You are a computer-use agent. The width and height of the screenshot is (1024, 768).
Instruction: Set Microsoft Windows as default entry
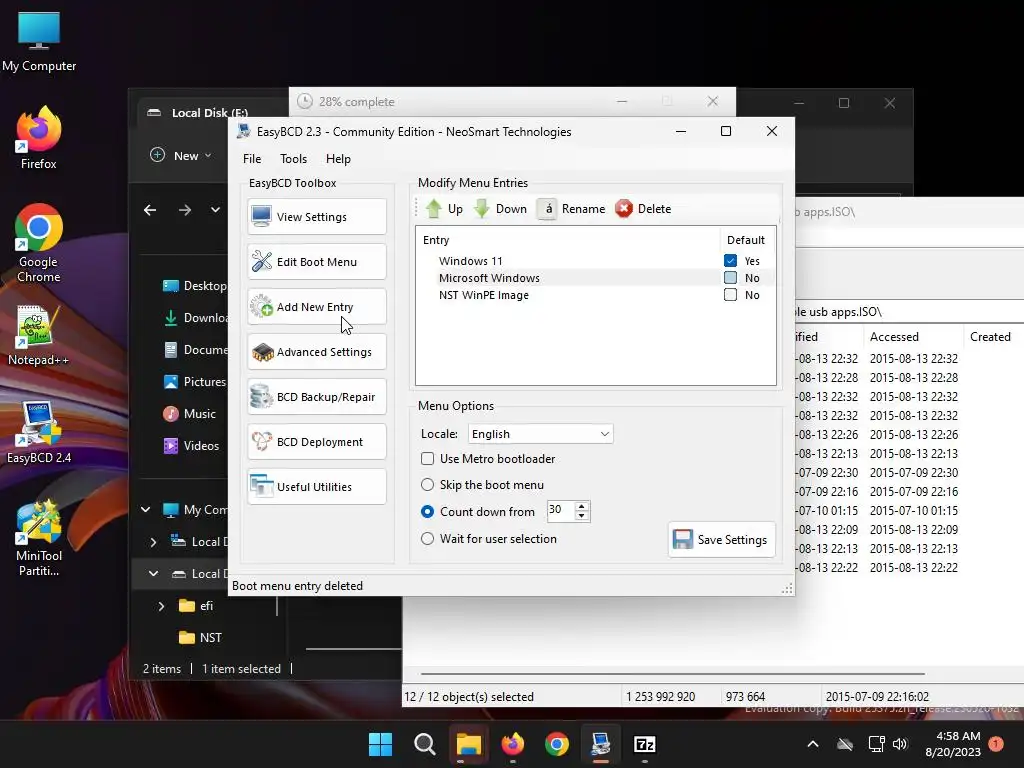click(x=730, y=278)
